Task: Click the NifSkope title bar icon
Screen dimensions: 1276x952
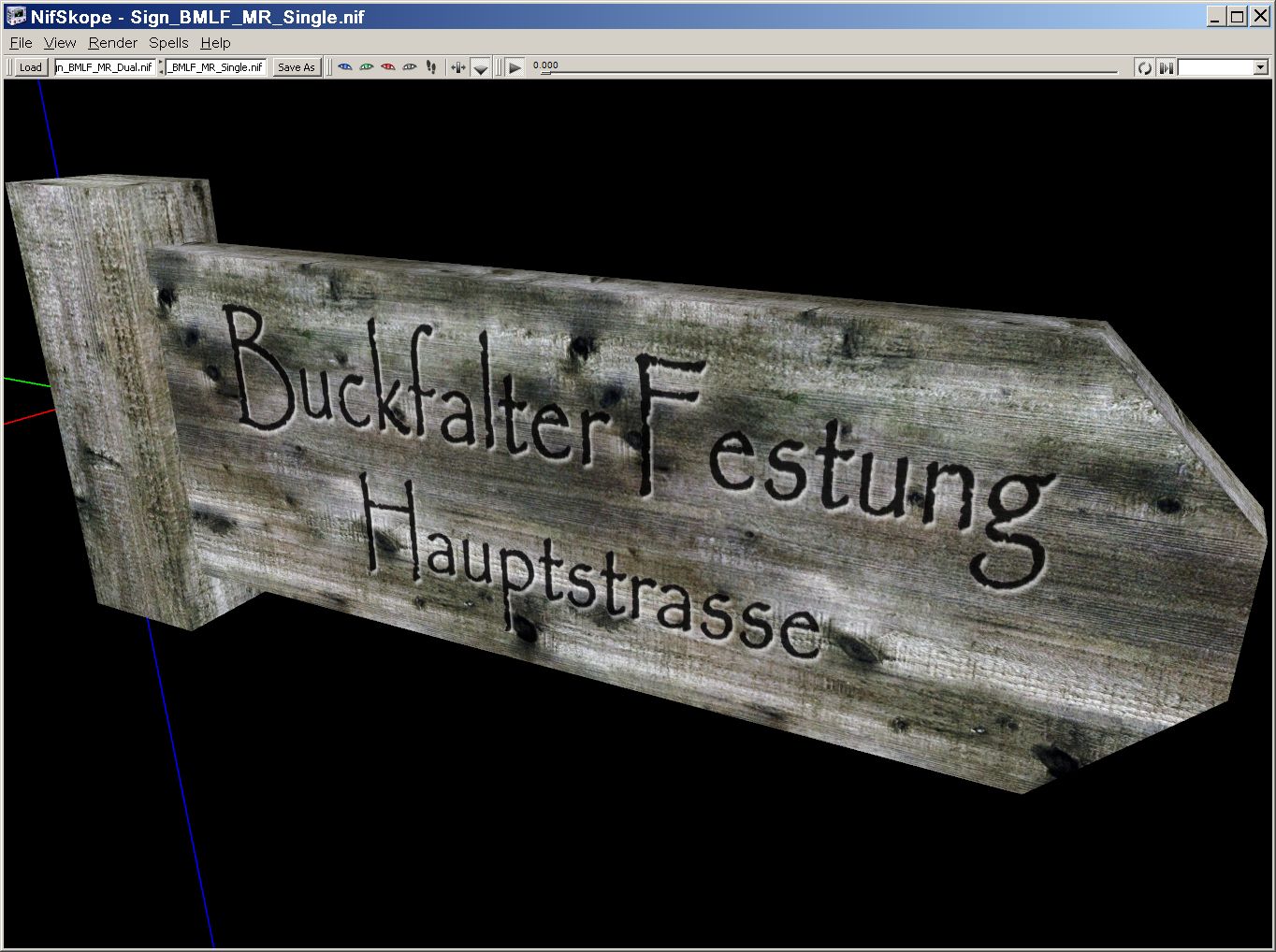Action: (x=16, y=16)
